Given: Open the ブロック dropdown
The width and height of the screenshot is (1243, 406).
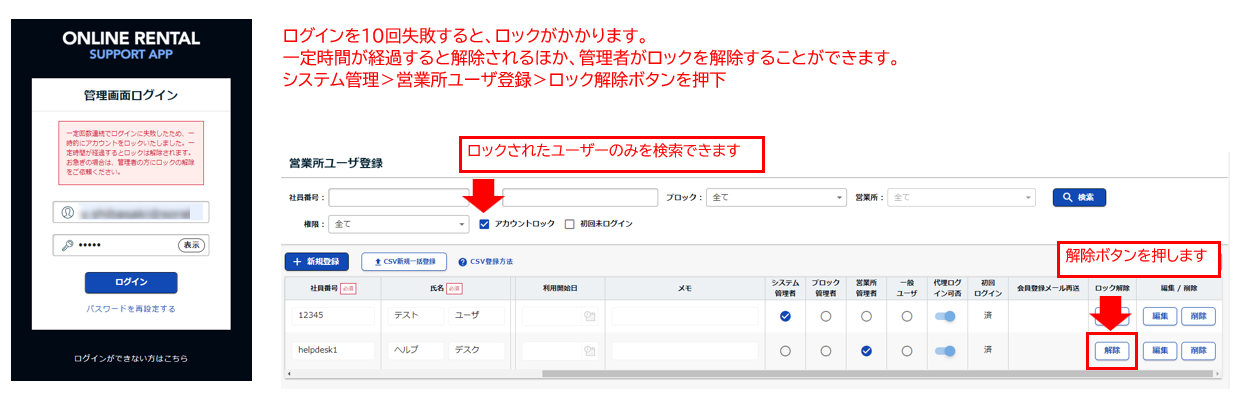Looking at the screenshot, I should tap(775, 198).
